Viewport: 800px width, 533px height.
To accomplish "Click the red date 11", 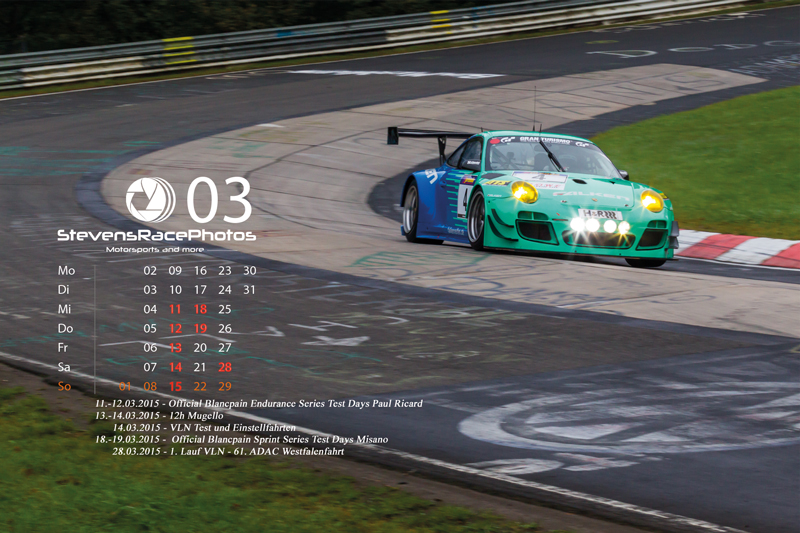I will pos(175,309).
